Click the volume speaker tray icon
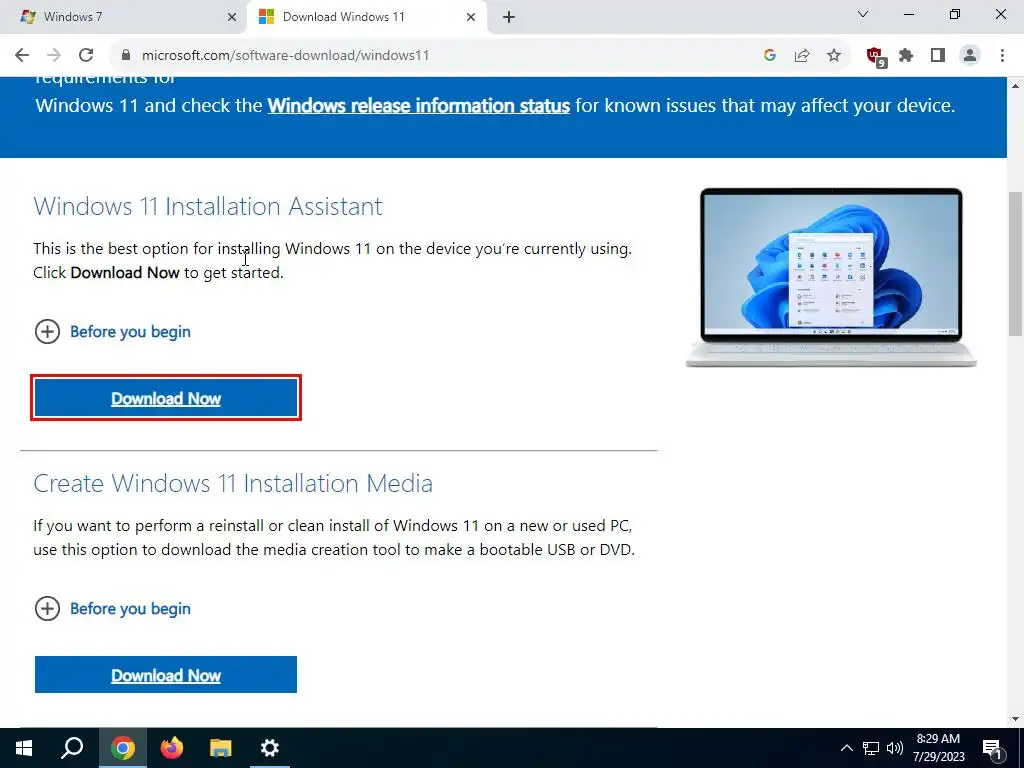The width and height of the screenshot is (1024, 768). pyautogui.click(x=895, y=748)
